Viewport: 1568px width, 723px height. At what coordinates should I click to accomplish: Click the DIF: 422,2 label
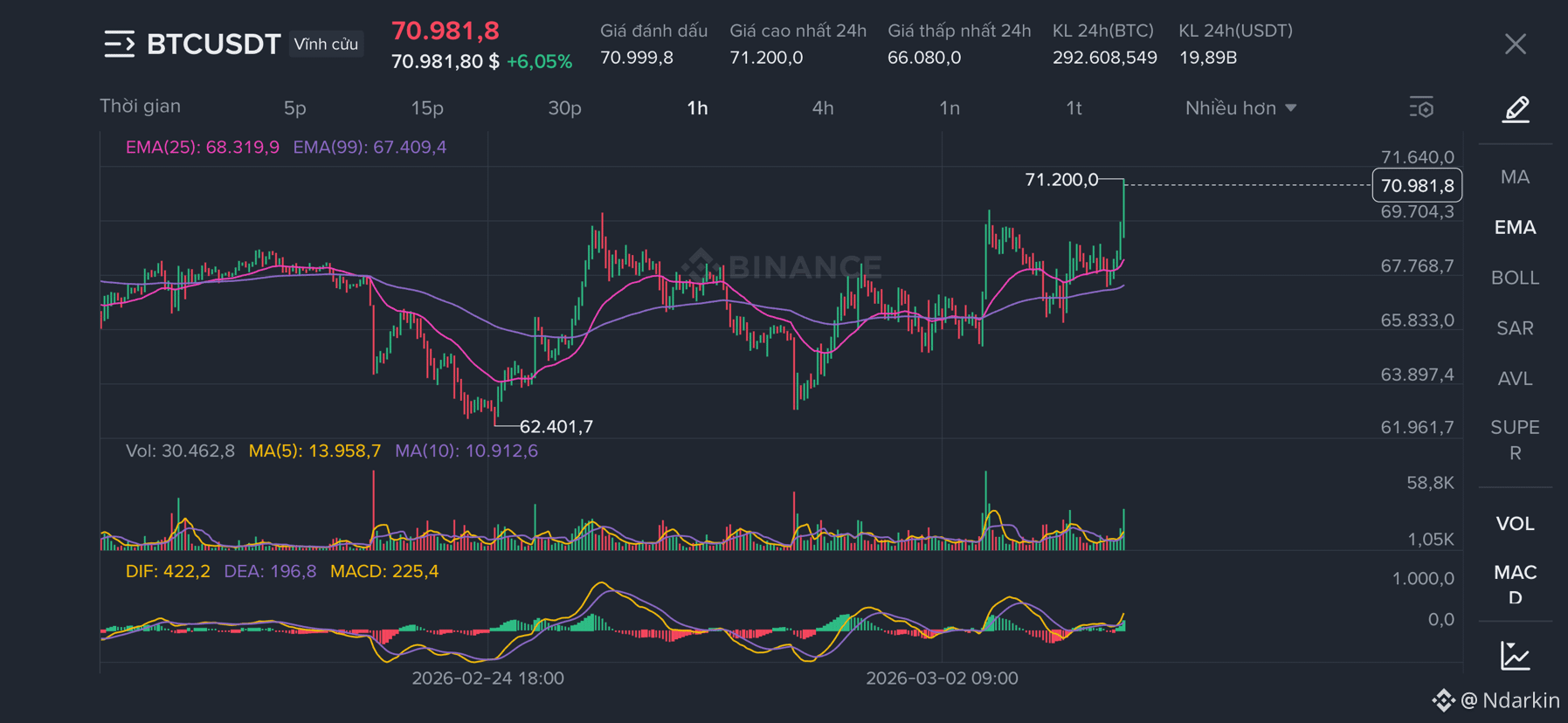(x=168, y=571)
